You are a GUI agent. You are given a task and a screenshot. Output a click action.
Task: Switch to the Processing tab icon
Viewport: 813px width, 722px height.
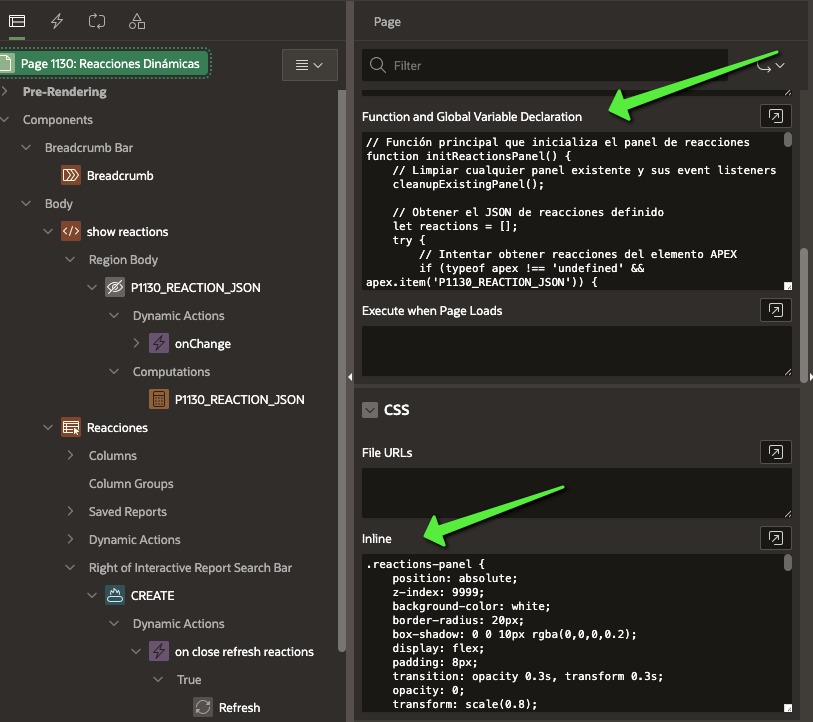pyautogui.click(x=97, y=21)
